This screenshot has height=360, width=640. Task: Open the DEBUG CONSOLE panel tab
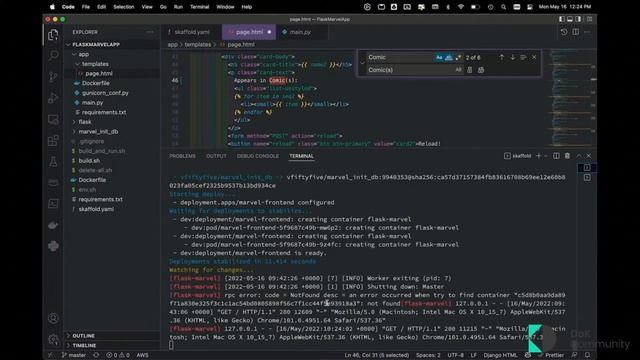tap(258, 156)
